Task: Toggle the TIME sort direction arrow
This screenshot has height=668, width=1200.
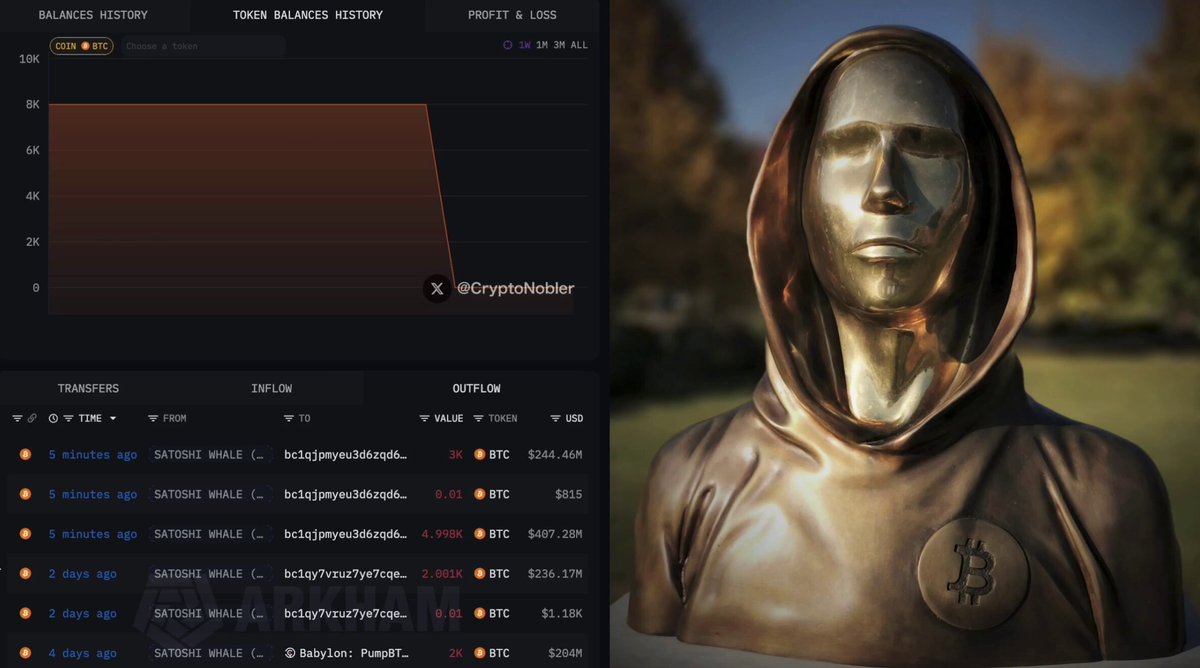Action: [x=113, y=418]
